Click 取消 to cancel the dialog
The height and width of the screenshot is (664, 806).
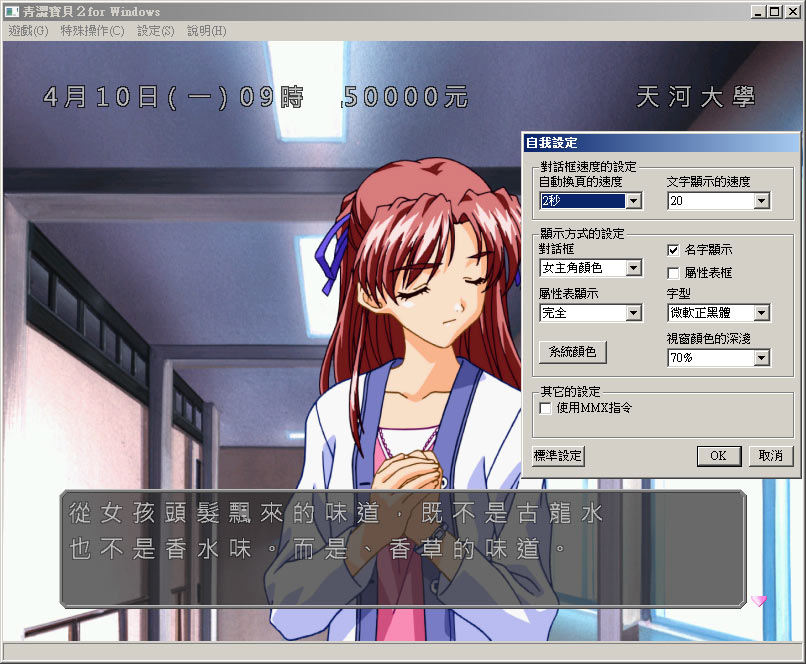[770, 456]
